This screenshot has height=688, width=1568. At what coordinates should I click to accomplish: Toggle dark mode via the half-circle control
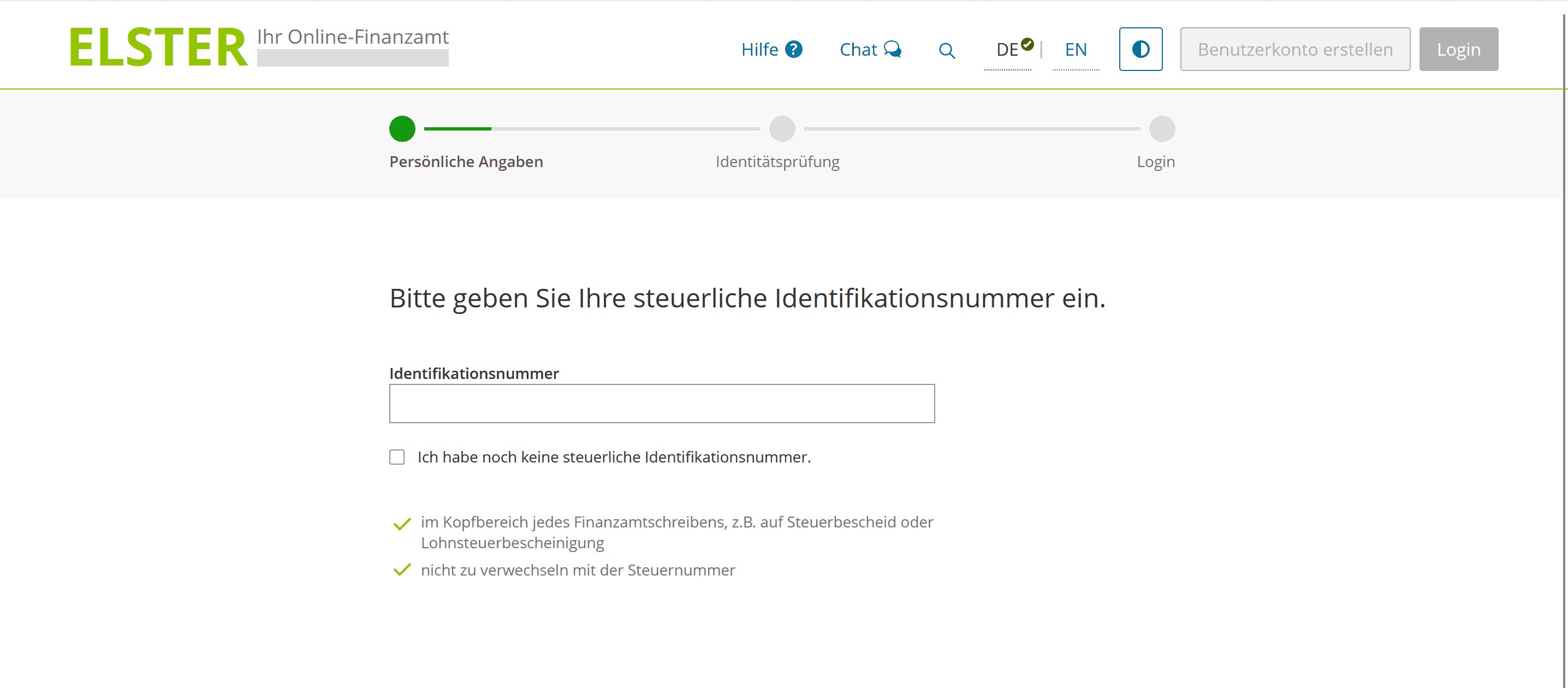tap(1140, 49)
